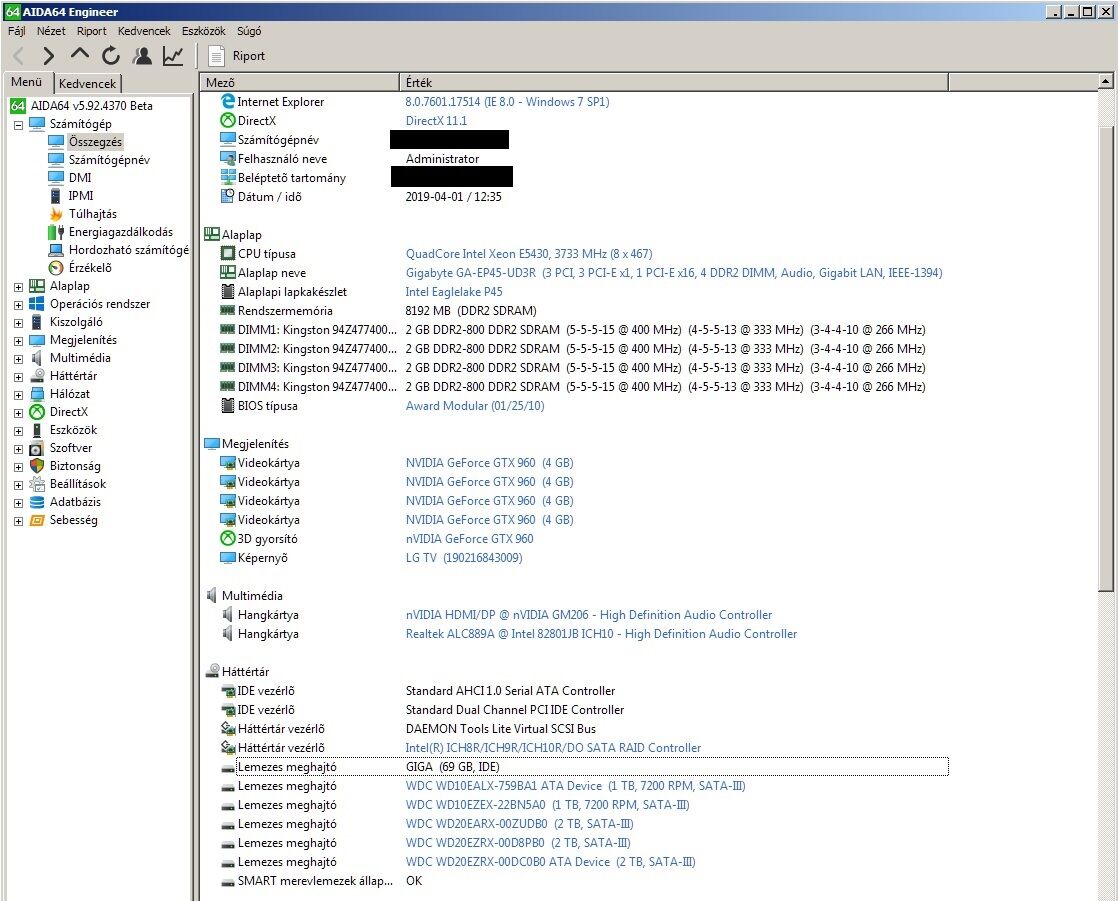Click the AIDA64 v5.92.4370 Beta root icon
The height and width of the screenshot is (901, 1118).
(17, 105)
